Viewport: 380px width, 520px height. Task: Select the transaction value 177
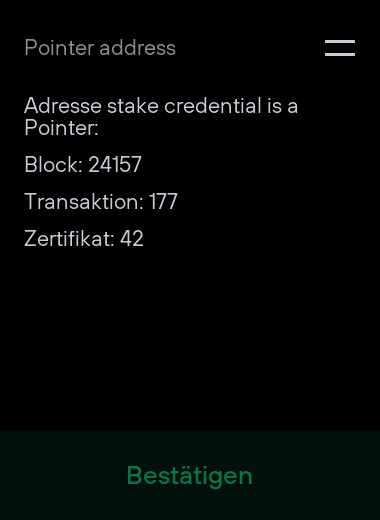(163, 201)
